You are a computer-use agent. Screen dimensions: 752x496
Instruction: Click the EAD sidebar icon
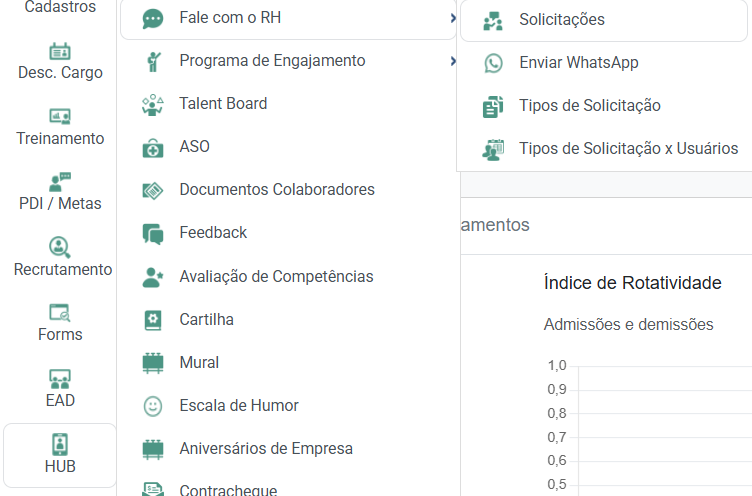[x=60, y=379]
